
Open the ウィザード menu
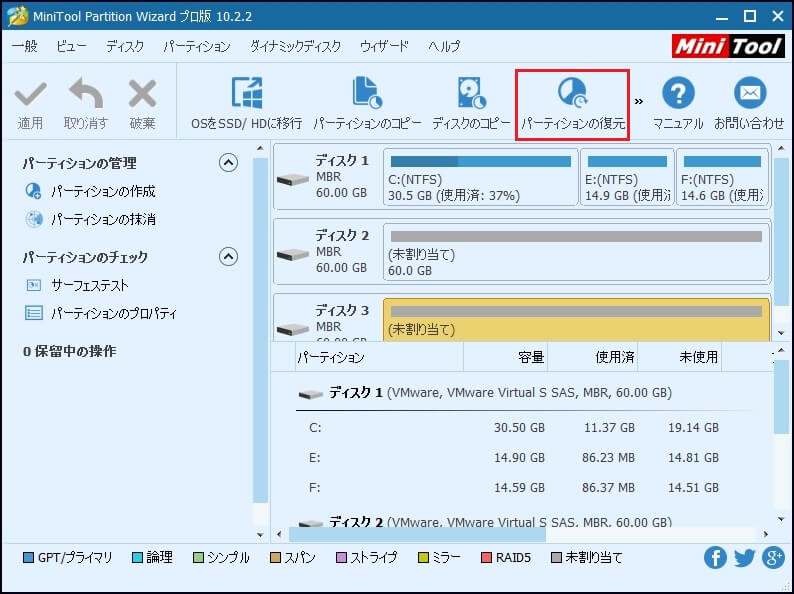384,47
